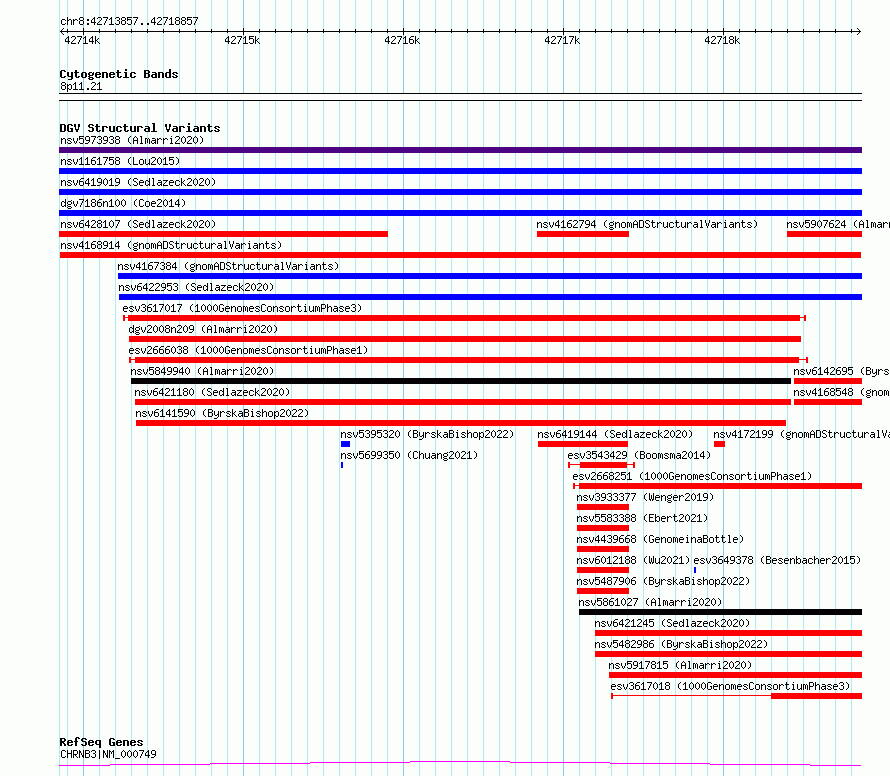890x776 pixels.
Task: Click the RefSeq Genes track title
Action: click(x=101, y=743)
